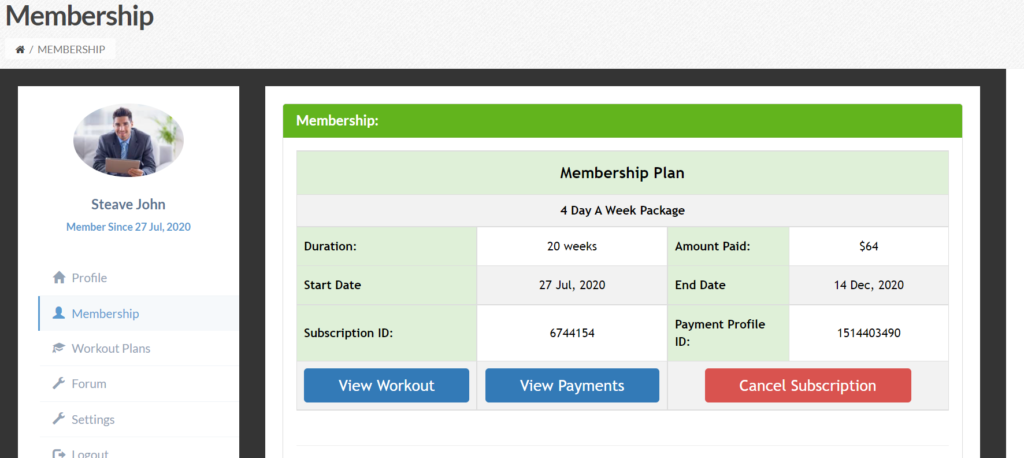The height and width of the screenshot is (458, 1024).
Task: Open View Payments
Action: tap(572, 385)
